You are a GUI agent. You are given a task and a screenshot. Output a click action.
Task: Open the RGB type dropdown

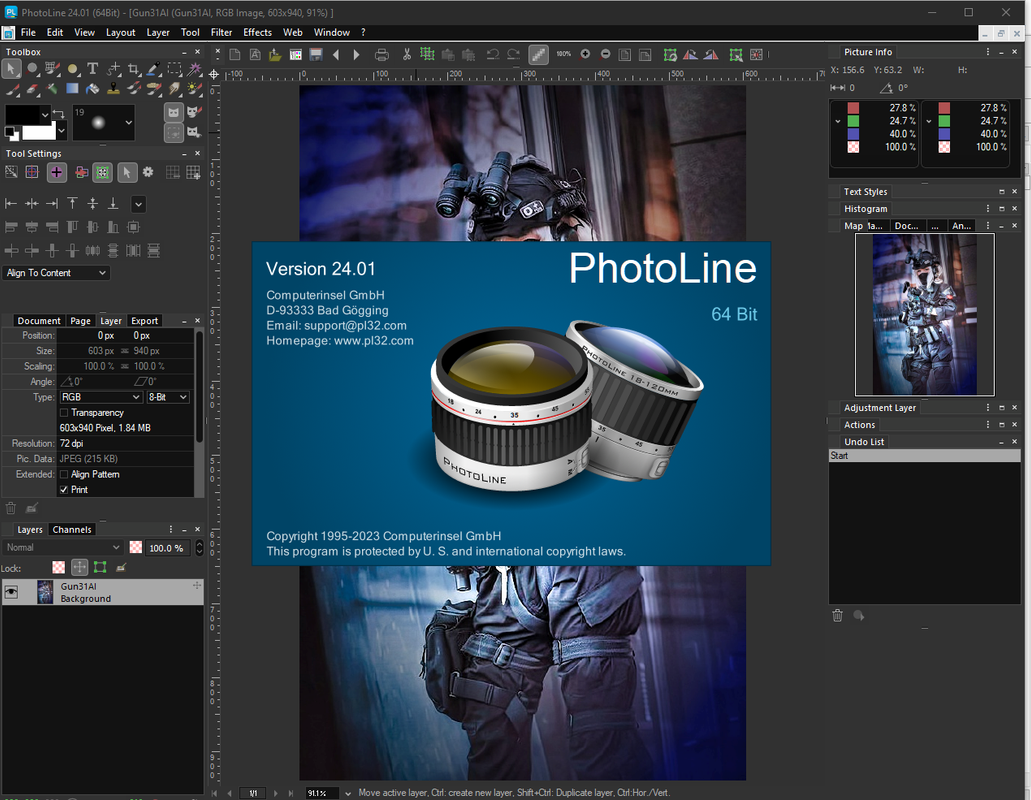(x=100, y=397)
